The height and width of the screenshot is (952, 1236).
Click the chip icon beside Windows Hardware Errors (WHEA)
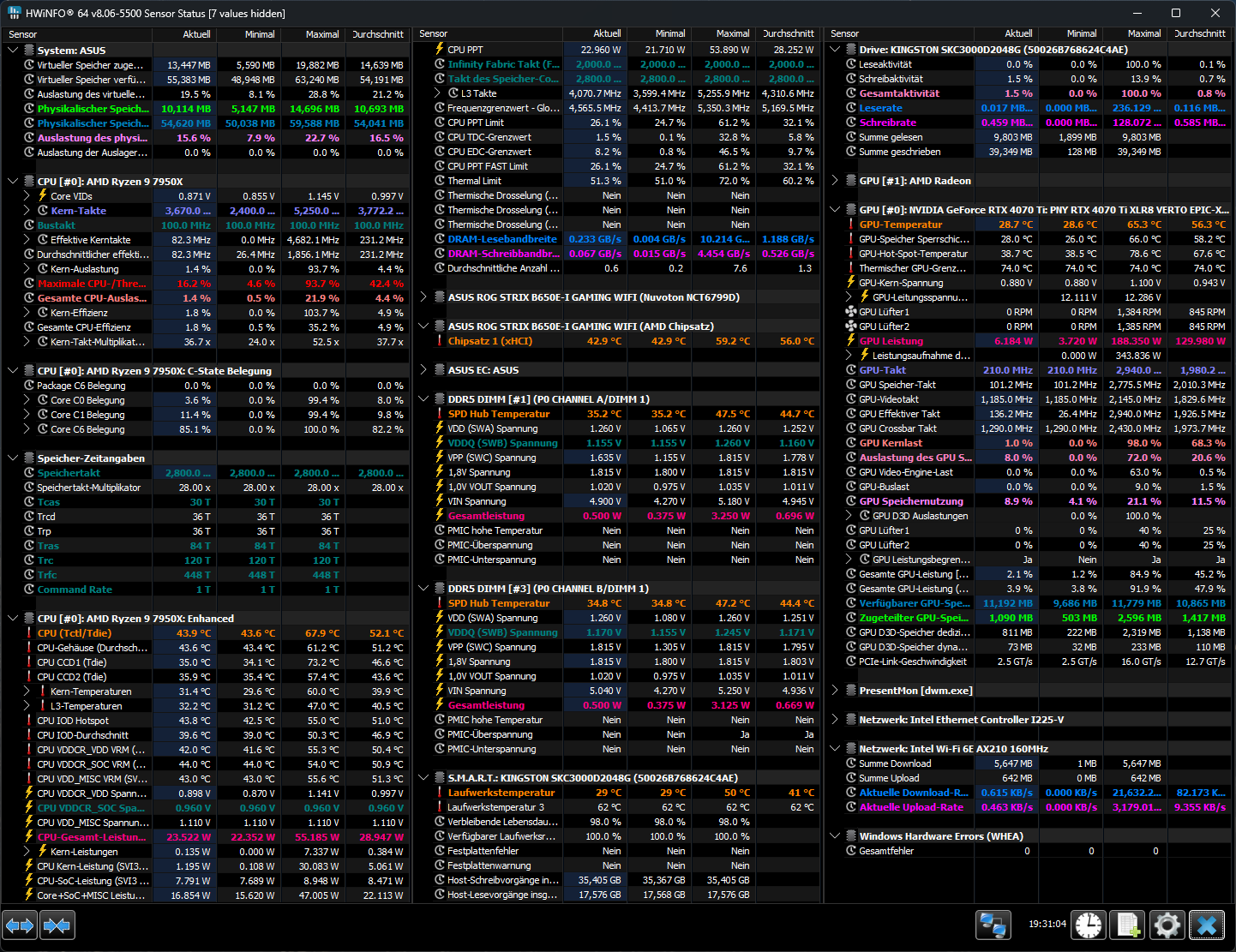tap(851, 836)
